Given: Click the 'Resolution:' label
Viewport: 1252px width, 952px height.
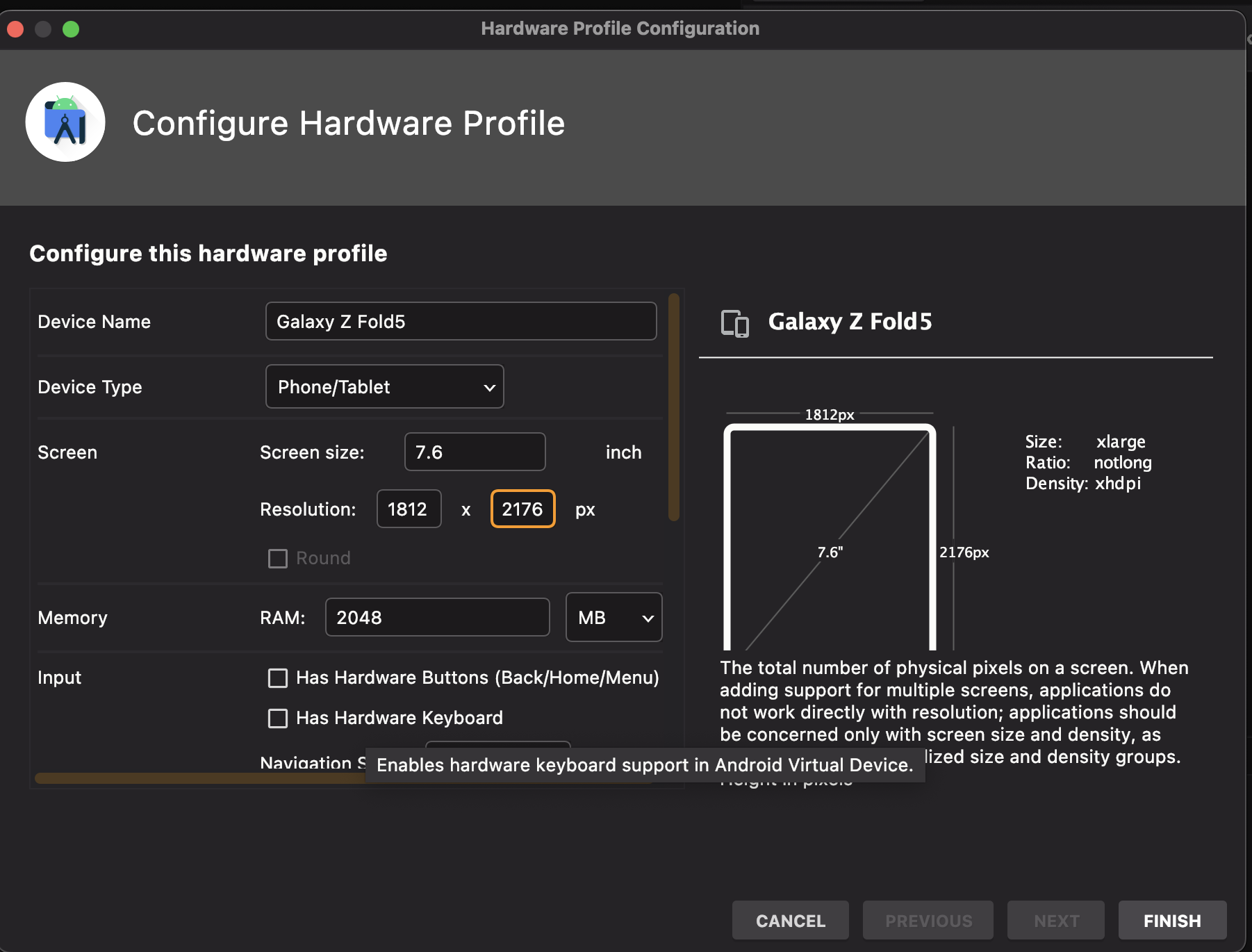Looking at the screenshot, I should [308, 509].
